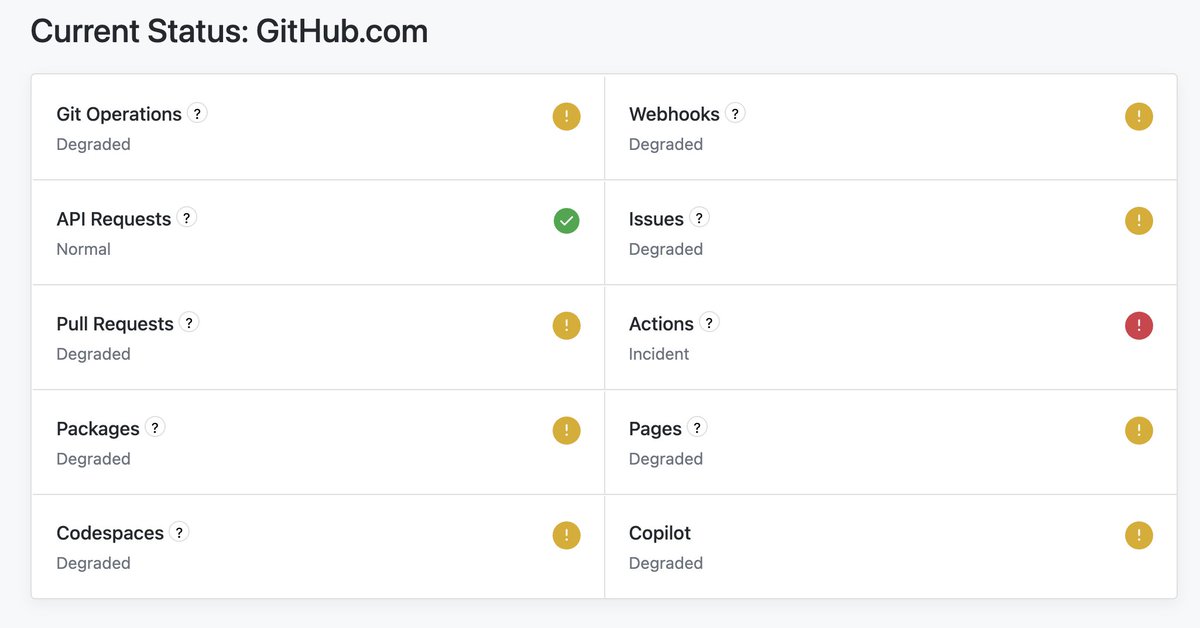Click the Actions component name
The height and width of the screenshot is (628, 1200).
pyautogui.click(x=661, y=324)
